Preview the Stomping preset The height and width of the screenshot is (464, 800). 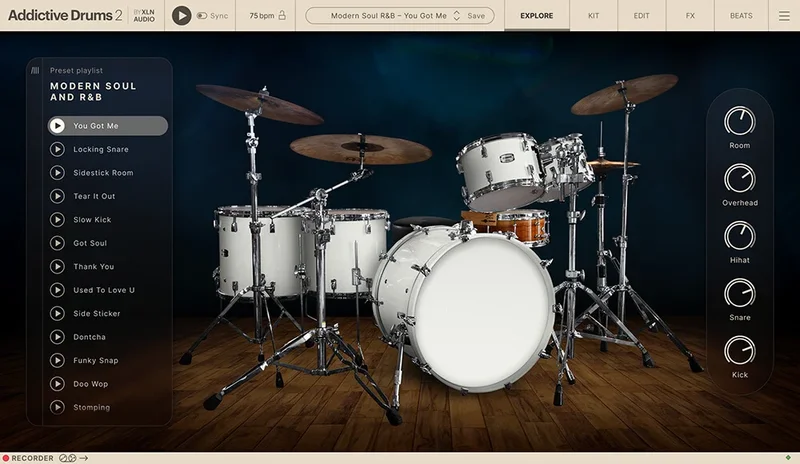pos(57,407)
